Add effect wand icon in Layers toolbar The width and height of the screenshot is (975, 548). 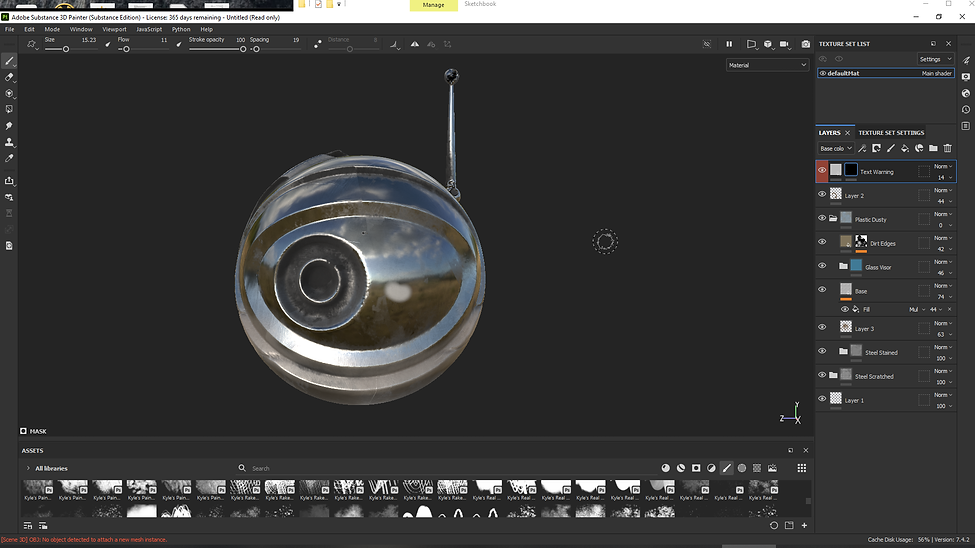[862, 148]
